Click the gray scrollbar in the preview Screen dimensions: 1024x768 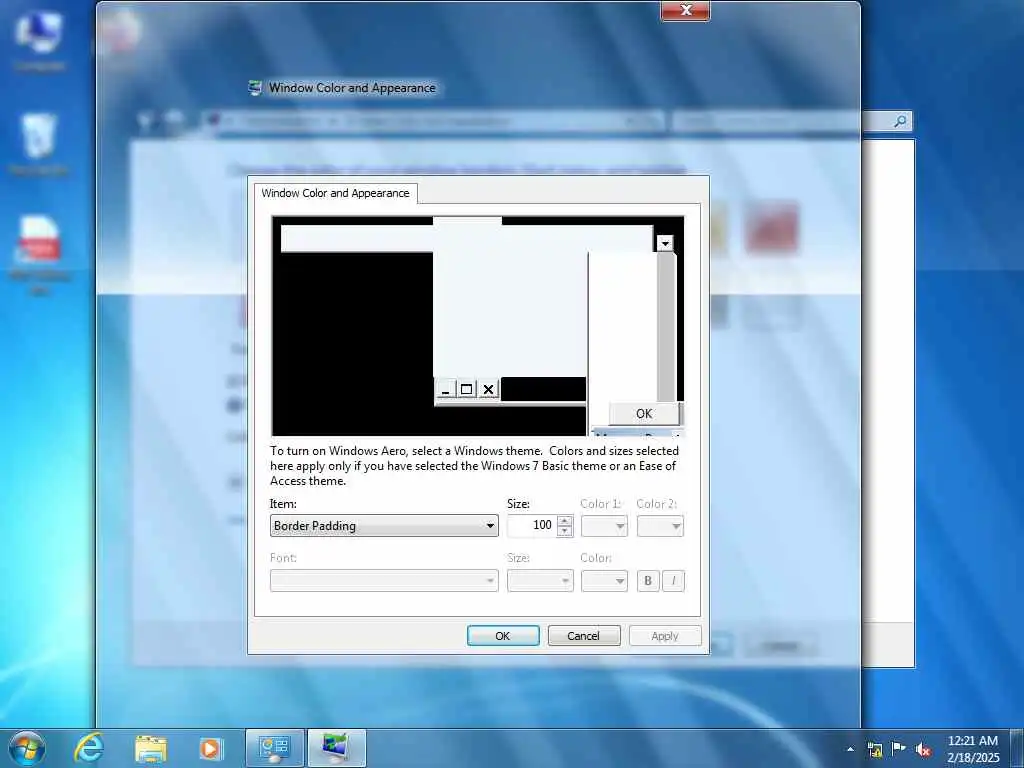click(x=666, y=327)
